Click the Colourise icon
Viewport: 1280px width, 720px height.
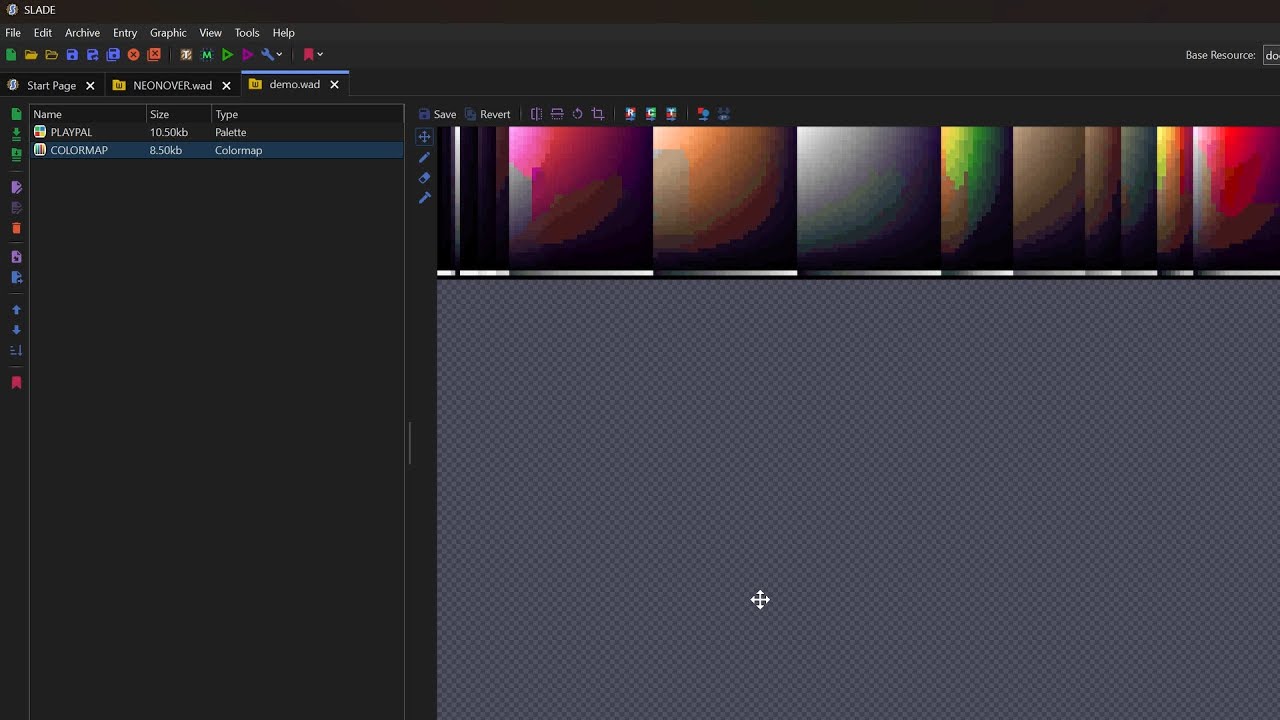pos(651,114)
